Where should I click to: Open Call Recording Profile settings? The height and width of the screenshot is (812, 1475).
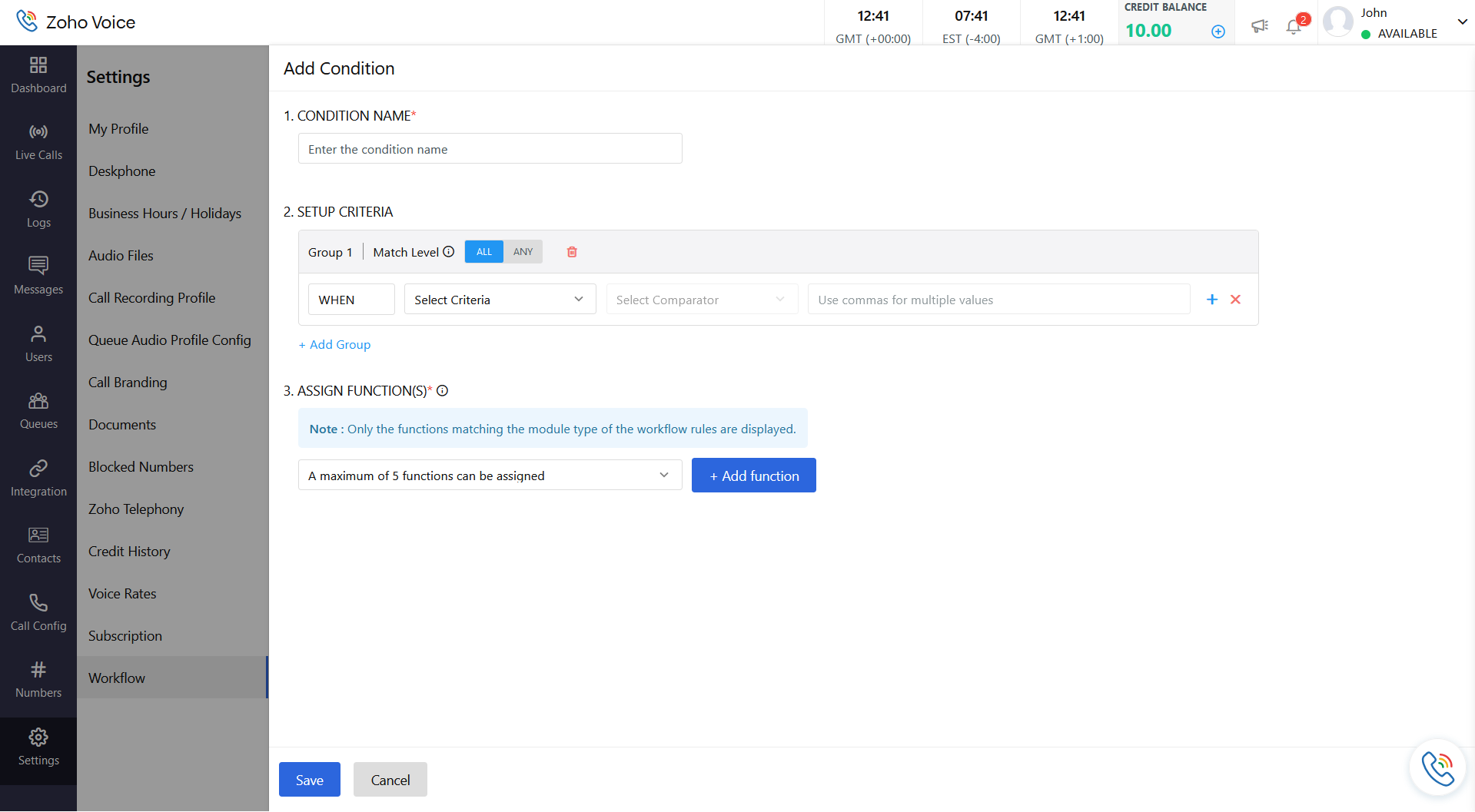tap(151, 298)
